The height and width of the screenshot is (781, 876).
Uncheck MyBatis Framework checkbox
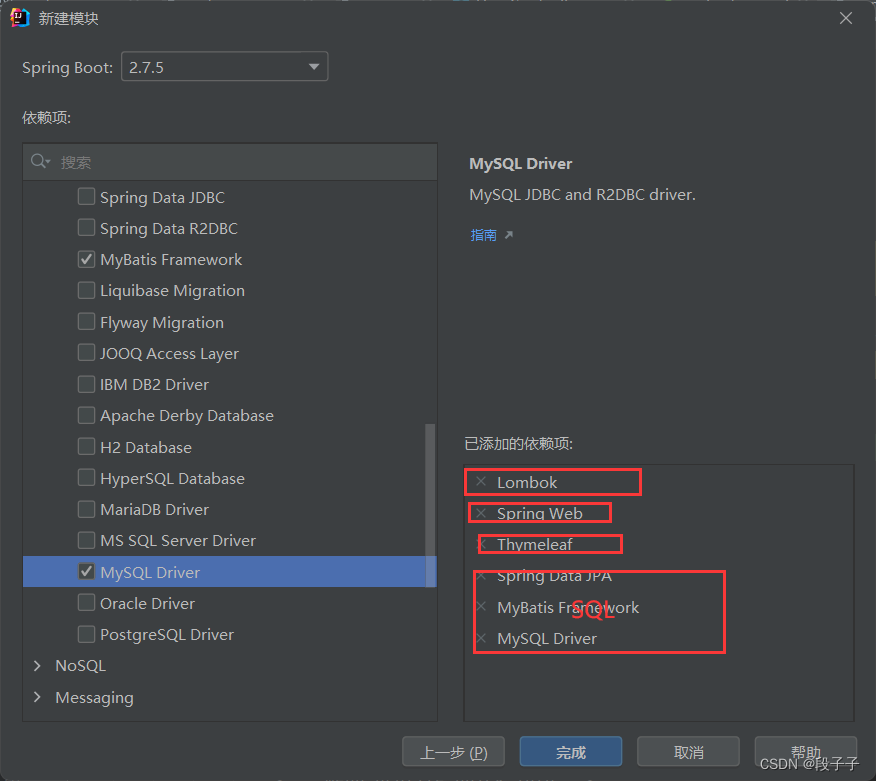click(86, 259)
